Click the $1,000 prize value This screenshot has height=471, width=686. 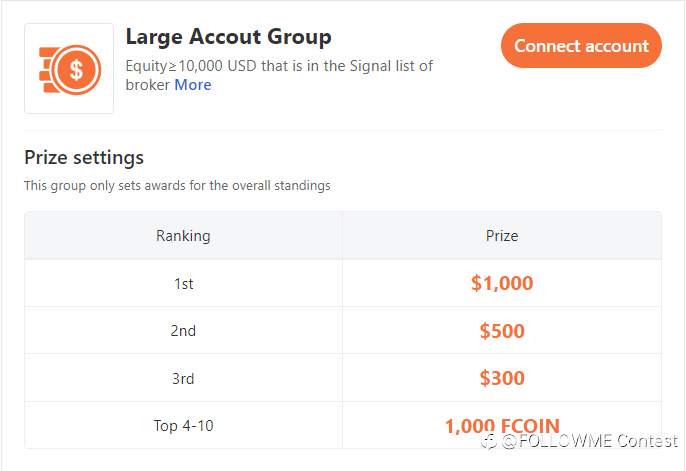click(502, 283)
